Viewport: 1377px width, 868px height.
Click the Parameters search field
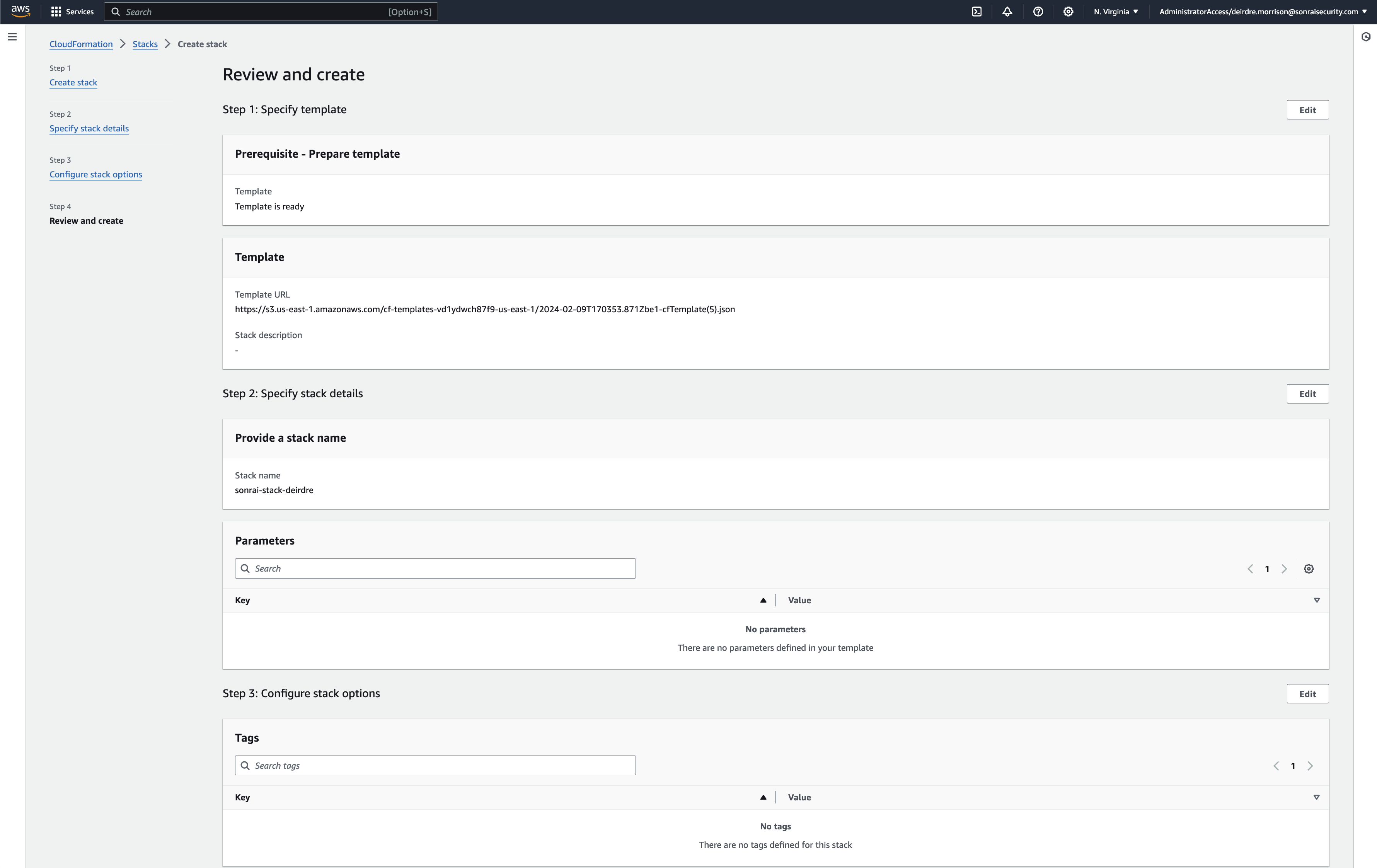[435, 568]
